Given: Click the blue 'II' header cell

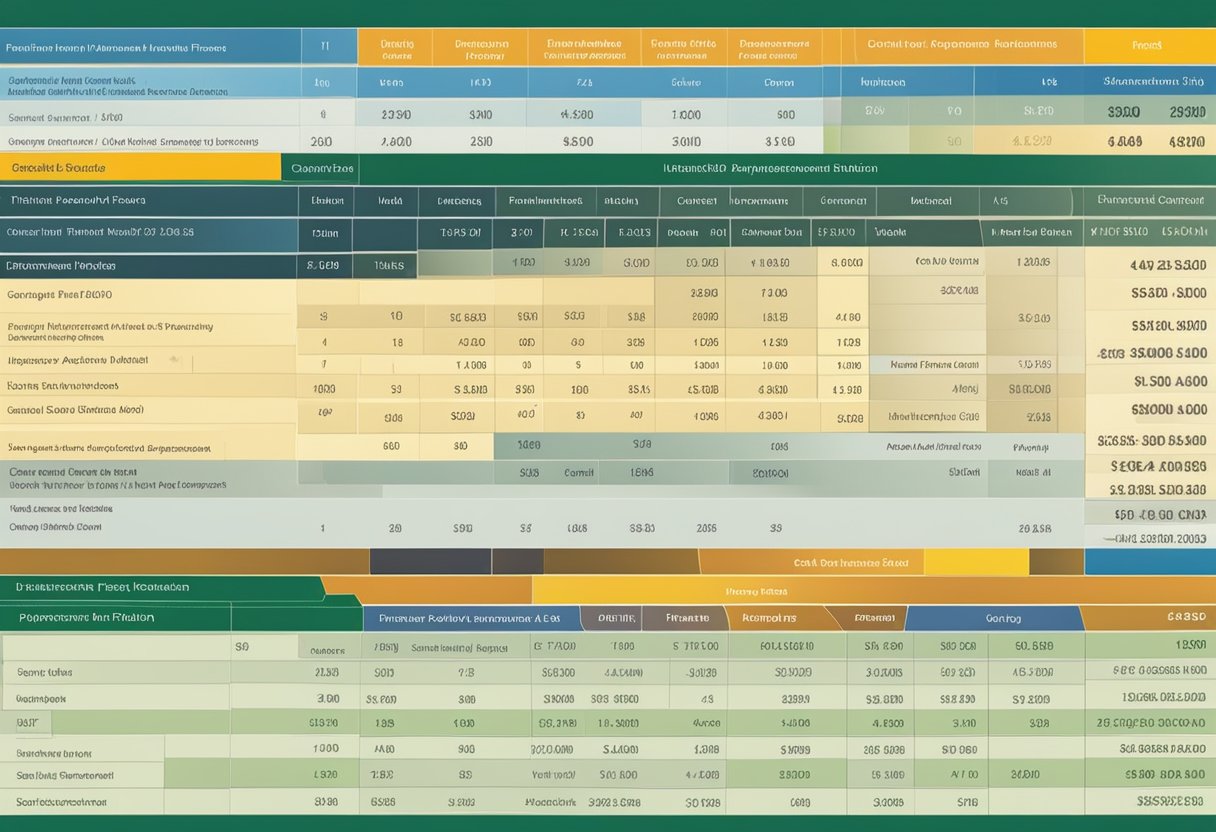Looking at the screenshot, I should (x=326, y=46).
